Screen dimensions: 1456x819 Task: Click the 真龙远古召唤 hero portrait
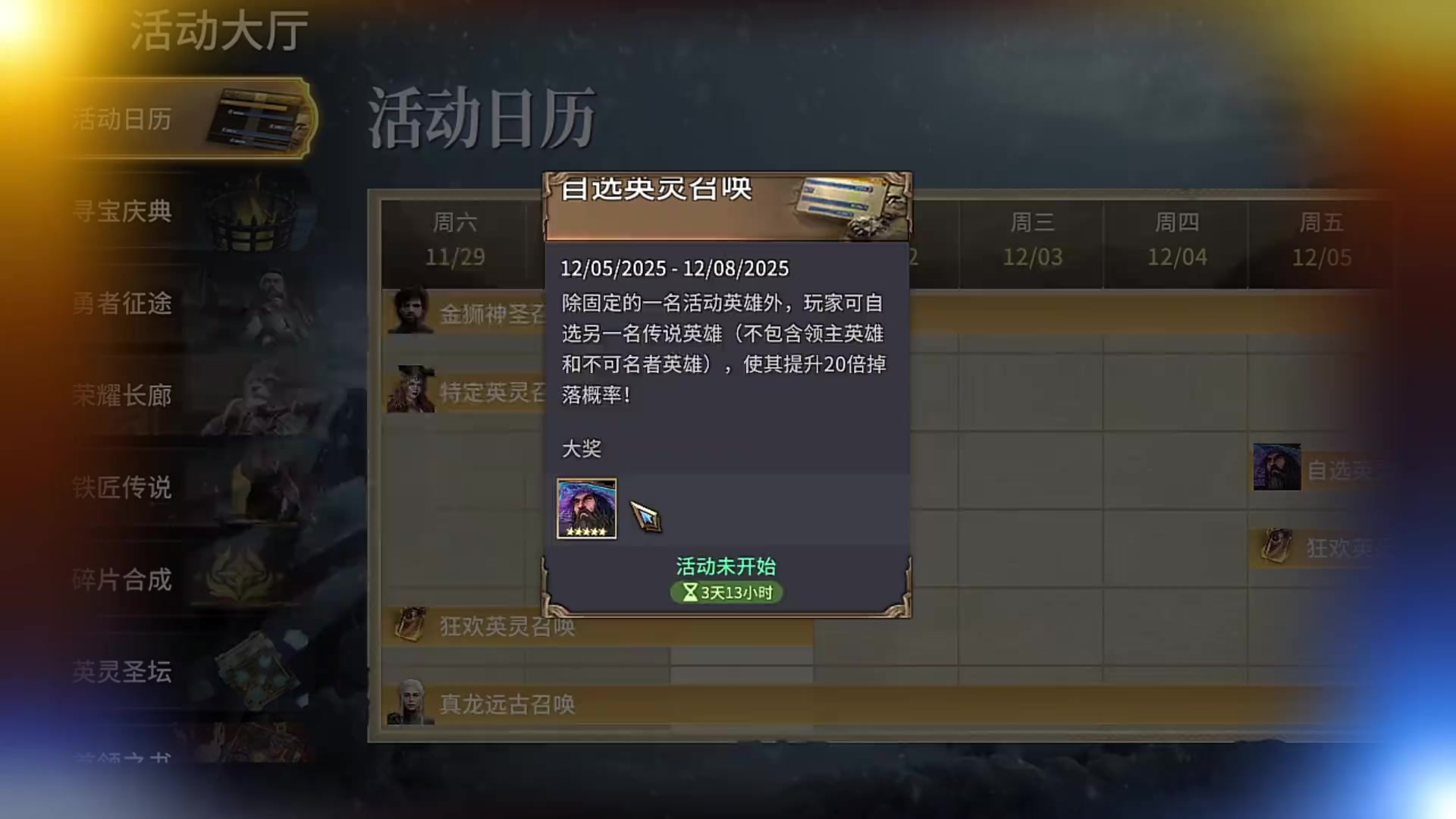[410, 702]
